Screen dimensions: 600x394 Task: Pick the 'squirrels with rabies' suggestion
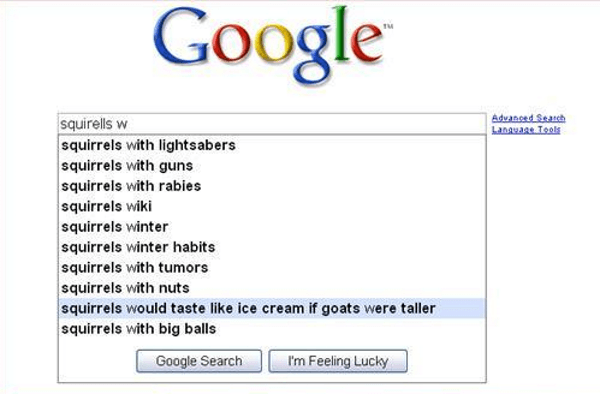(x=272, y=186)
